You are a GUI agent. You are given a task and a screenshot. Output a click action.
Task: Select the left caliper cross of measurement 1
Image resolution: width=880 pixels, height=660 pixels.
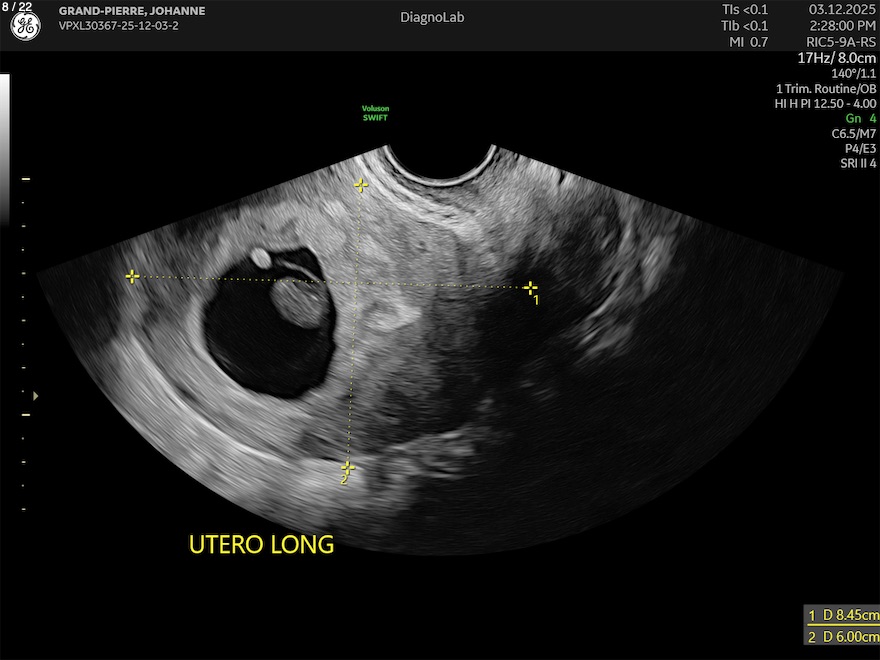(x=132, y=277)
